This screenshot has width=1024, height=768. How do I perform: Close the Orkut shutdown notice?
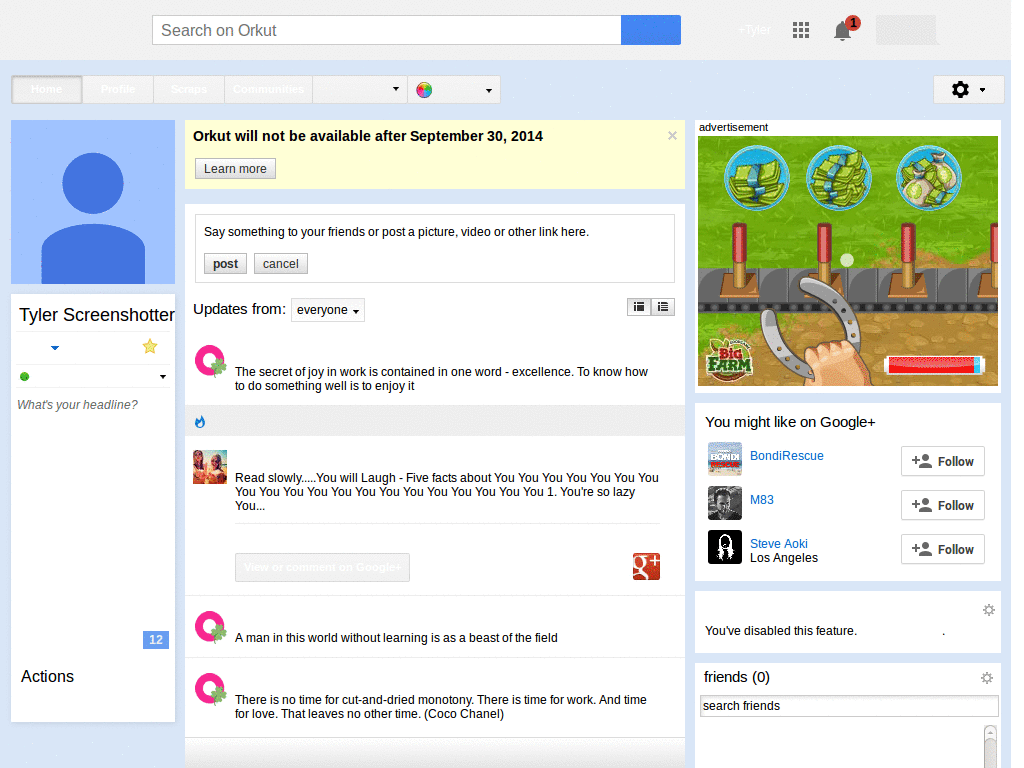point(672,136)
